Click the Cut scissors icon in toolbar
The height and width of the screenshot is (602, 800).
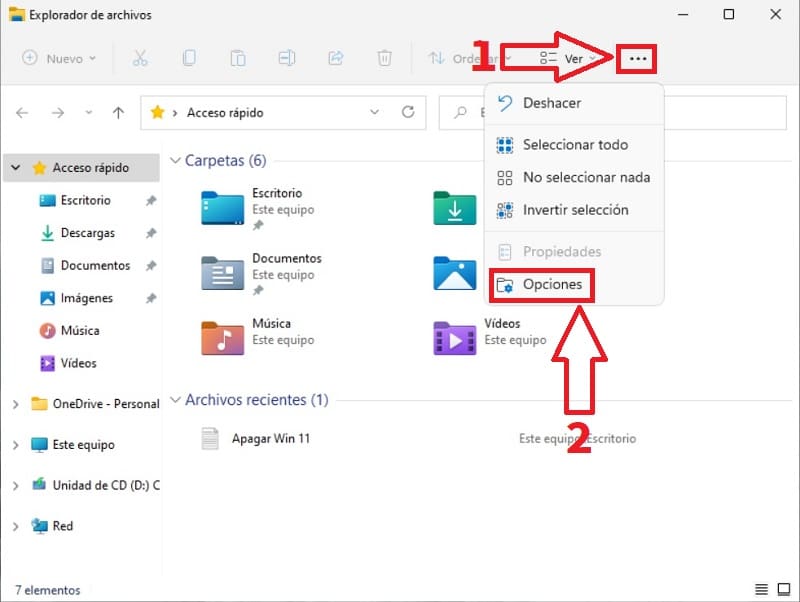click(x=140, y=58)
